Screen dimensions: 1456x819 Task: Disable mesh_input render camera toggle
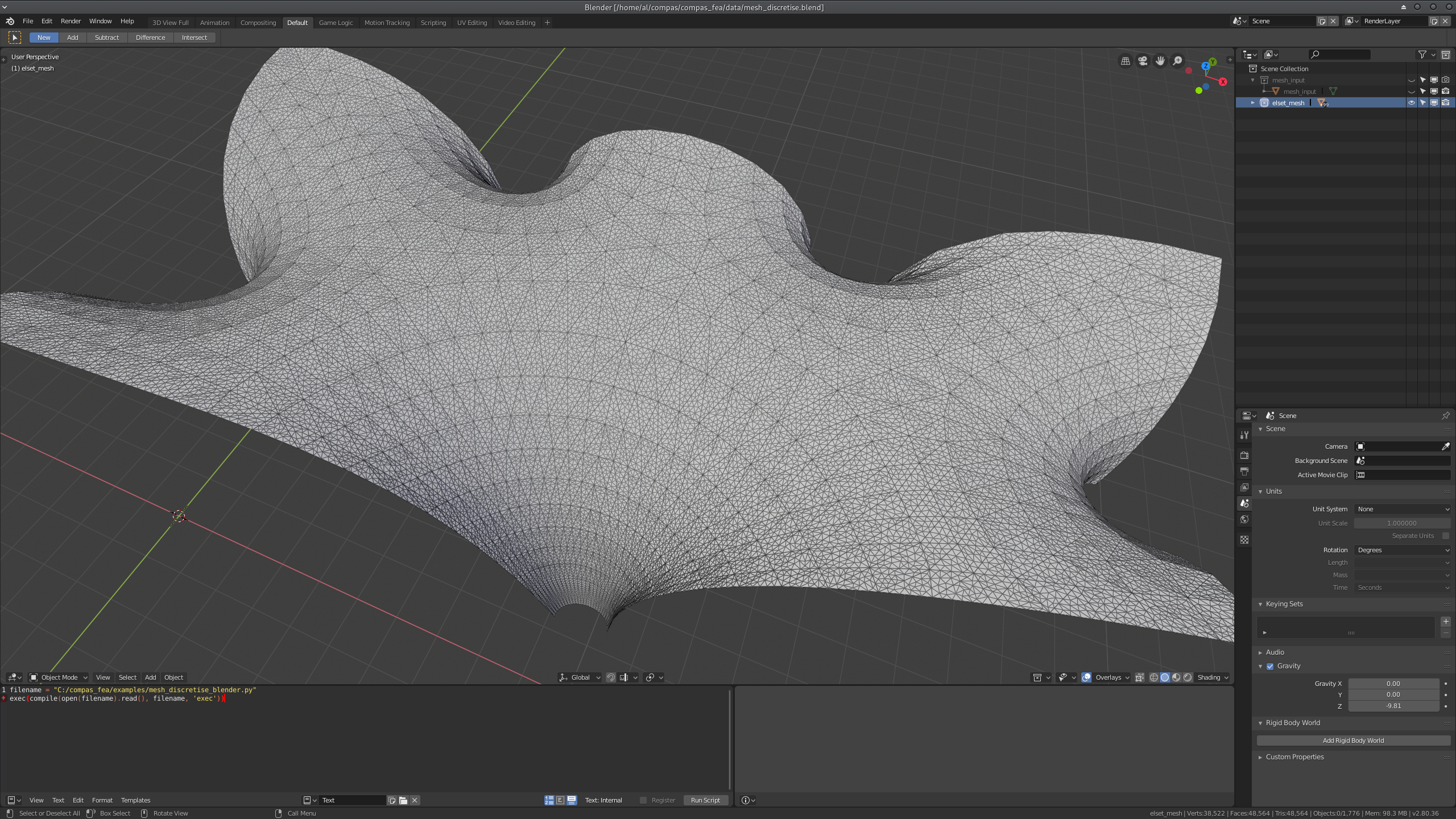(1445, 80)
